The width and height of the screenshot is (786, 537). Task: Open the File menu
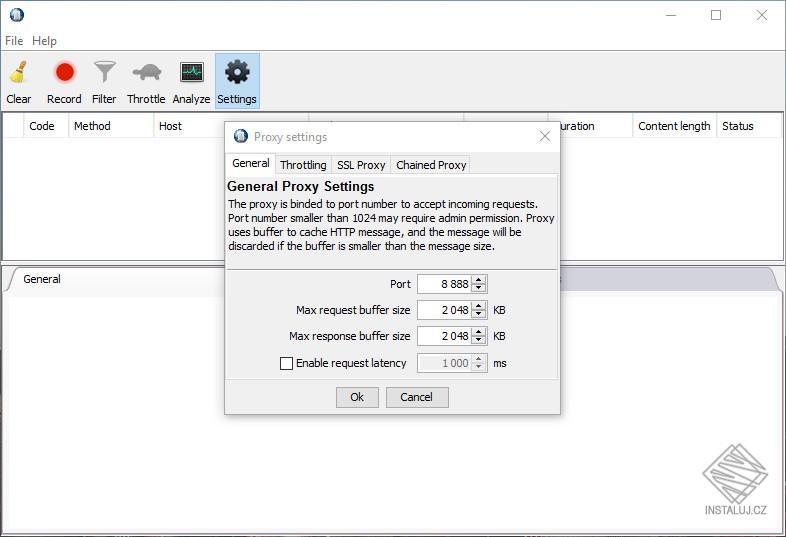click(x=14, y=41)
